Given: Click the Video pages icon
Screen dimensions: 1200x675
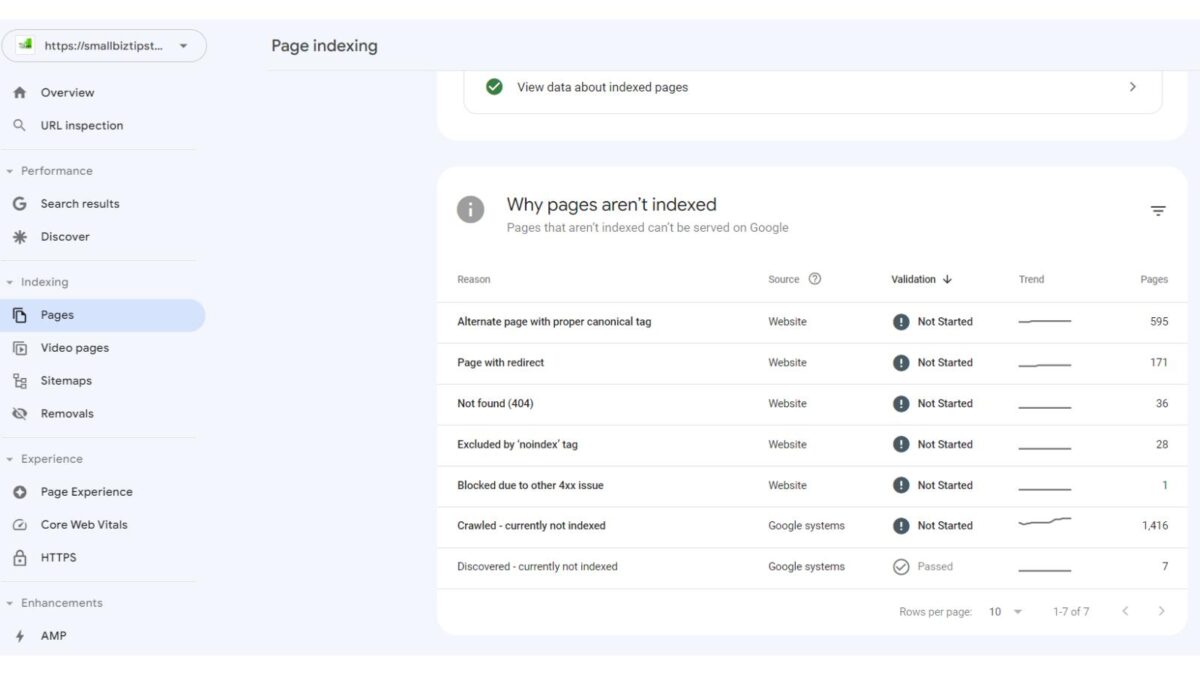Looking at the screenshot, I should [19, 348].
